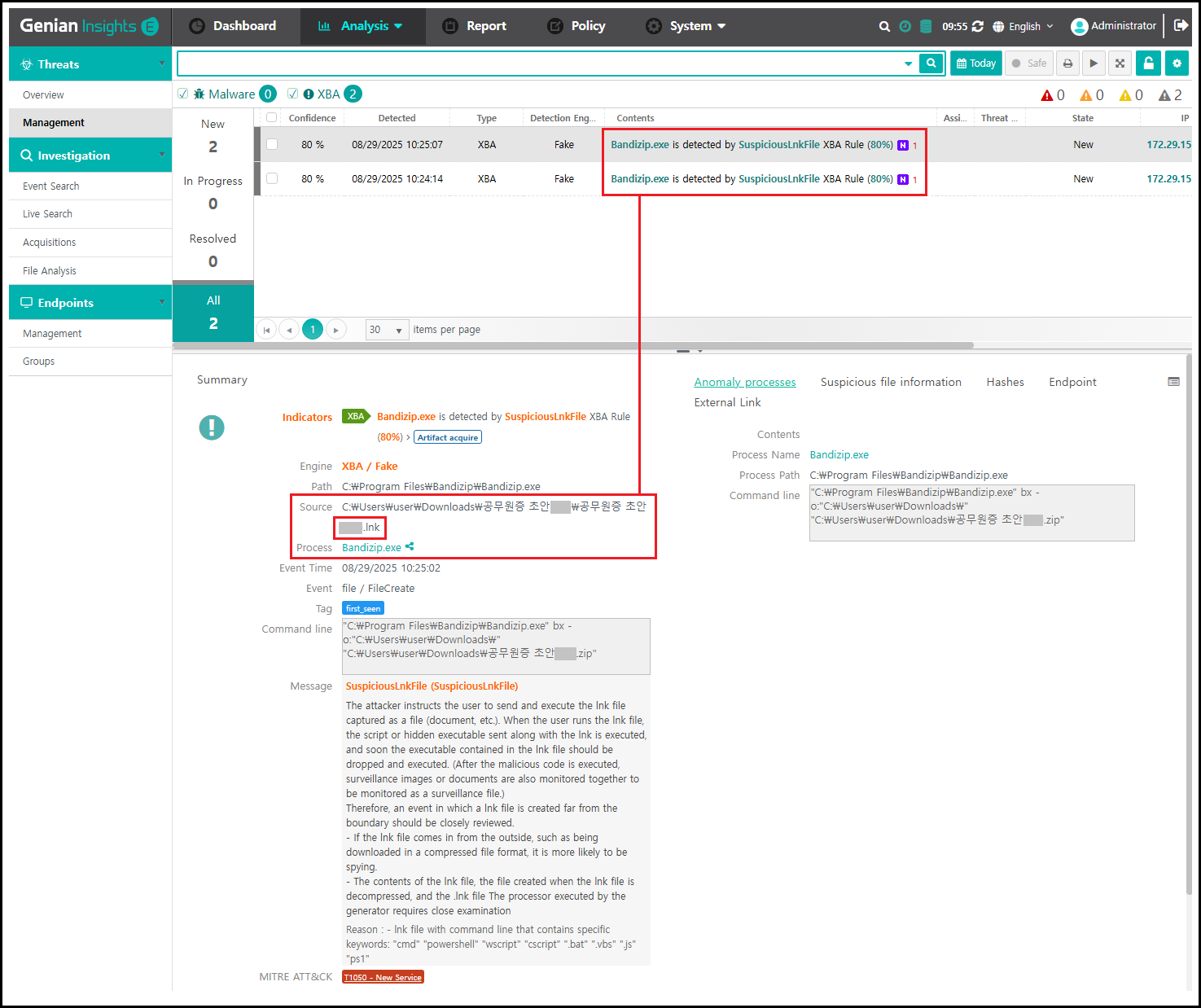Screen dimensions: 1201x1008
Task: Click inside the threat search input field
Action: point(537,64)
